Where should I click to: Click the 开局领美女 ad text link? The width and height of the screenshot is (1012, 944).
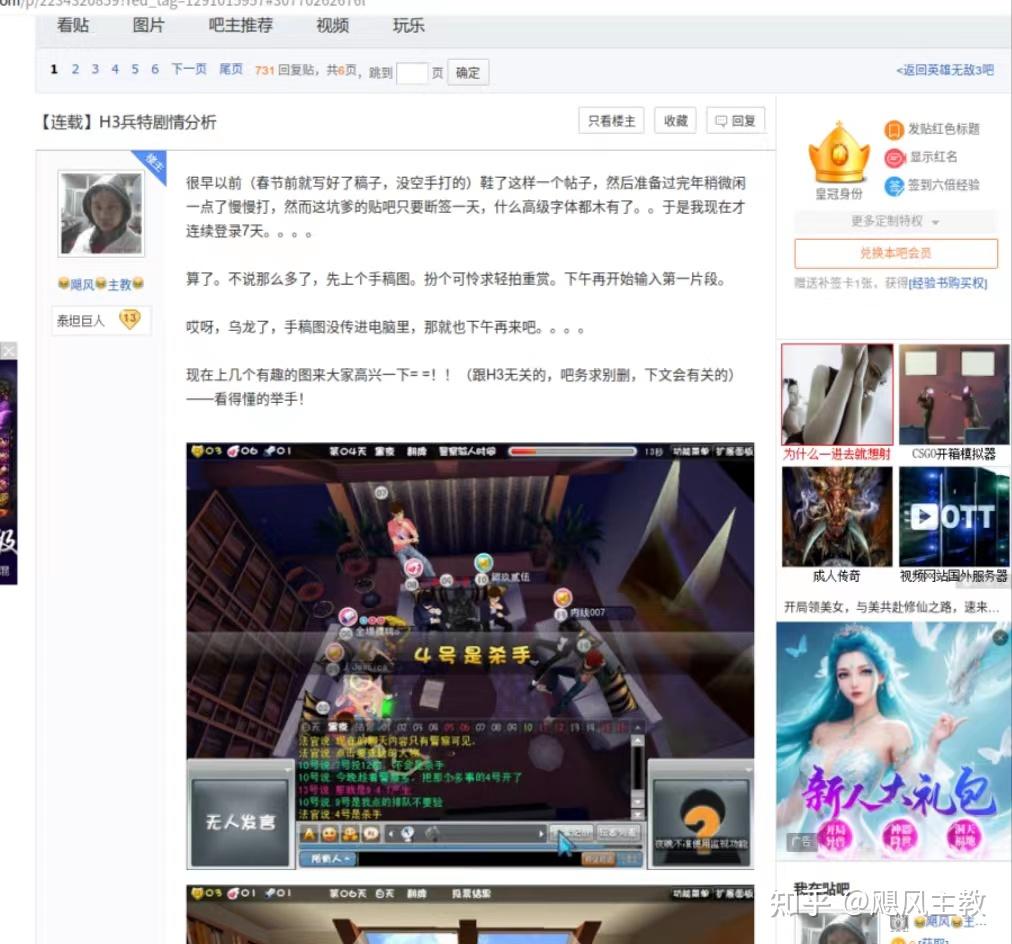pos(891,607)
